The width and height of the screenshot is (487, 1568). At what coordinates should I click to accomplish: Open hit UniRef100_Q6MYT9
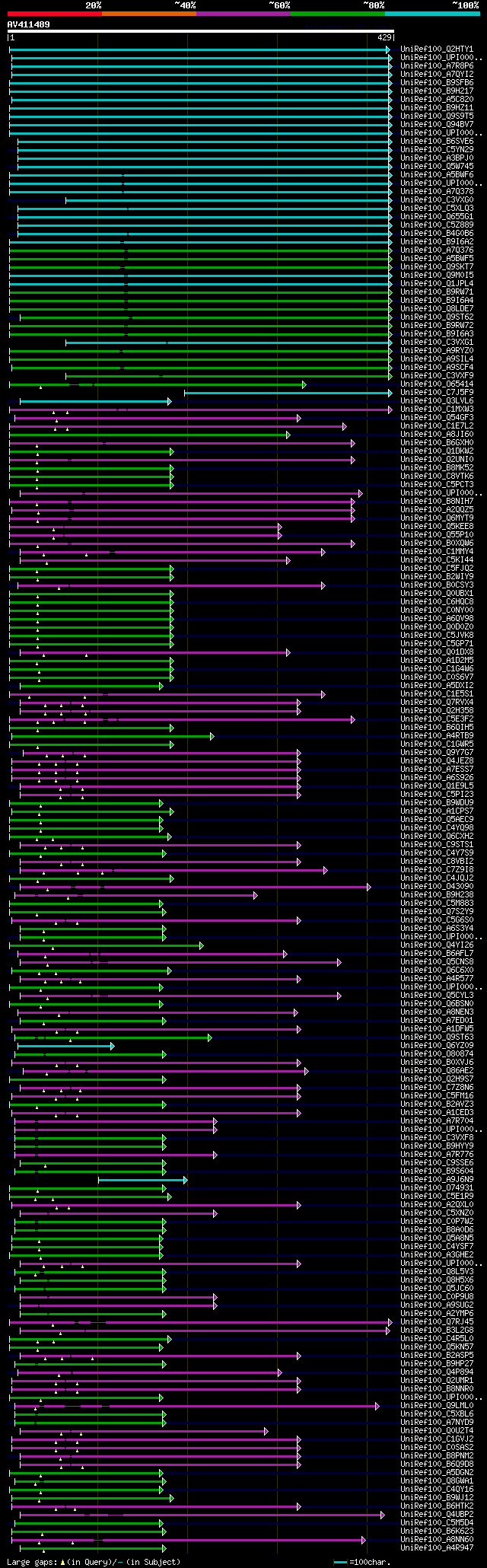coord(437,518)
